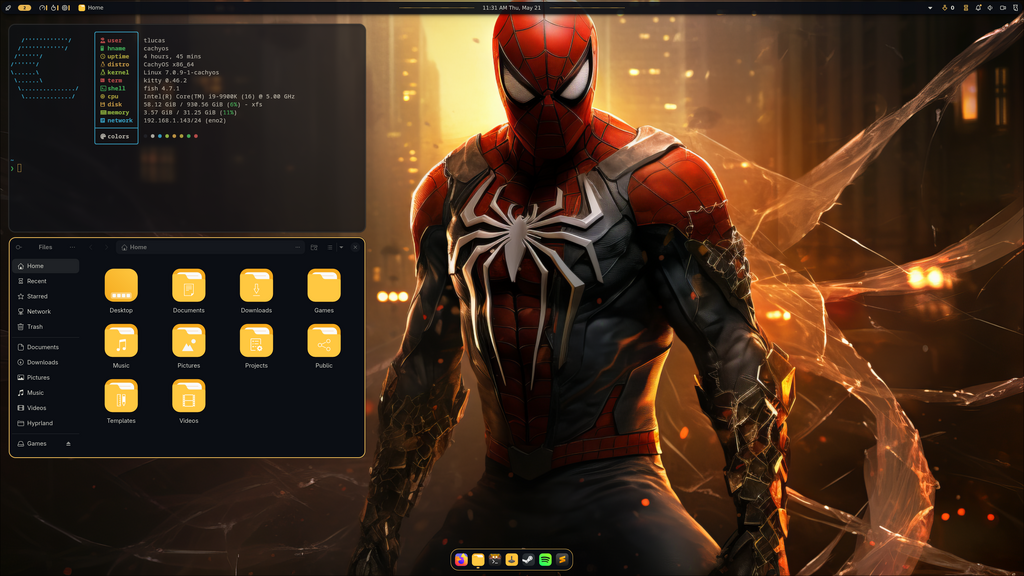
Task: Open the Games folder in grid
Action: [324, 291]
